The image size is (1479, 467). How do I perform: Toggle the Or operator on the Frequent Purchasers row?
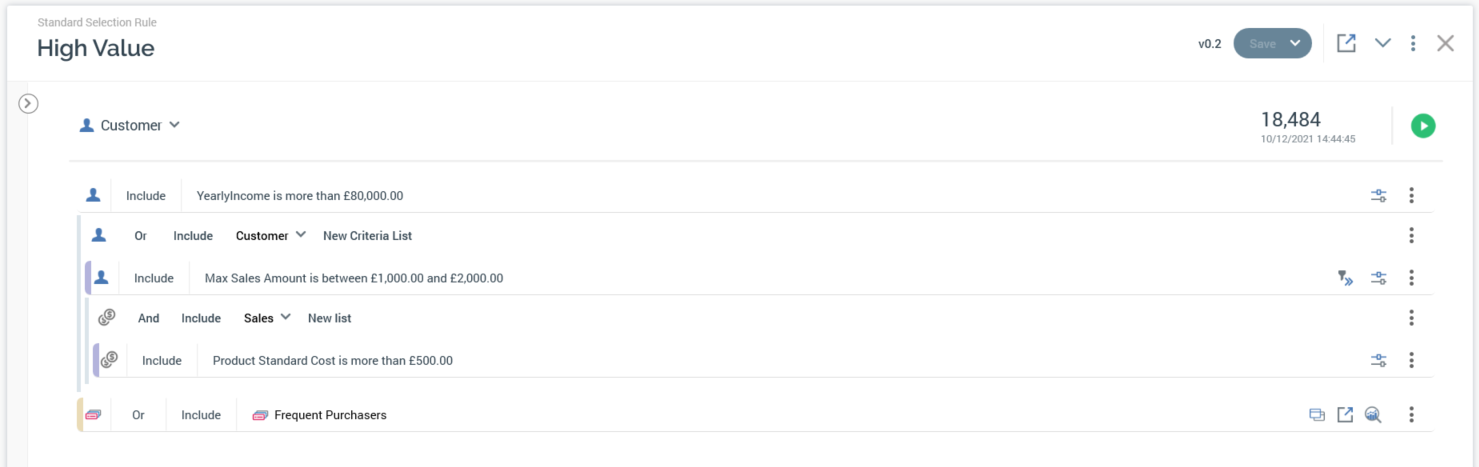point(139,415)
